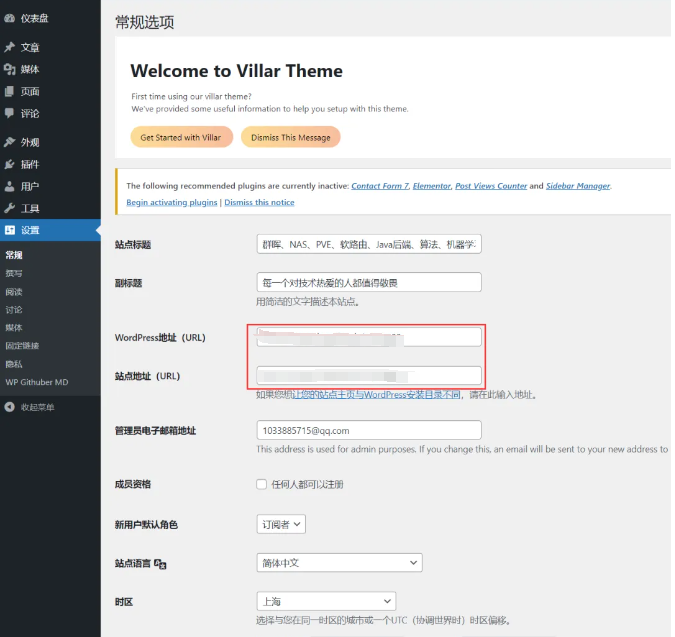Select 讨论 settings submenu
This screenshot has width=675, height=637.
tap(14, 309)
